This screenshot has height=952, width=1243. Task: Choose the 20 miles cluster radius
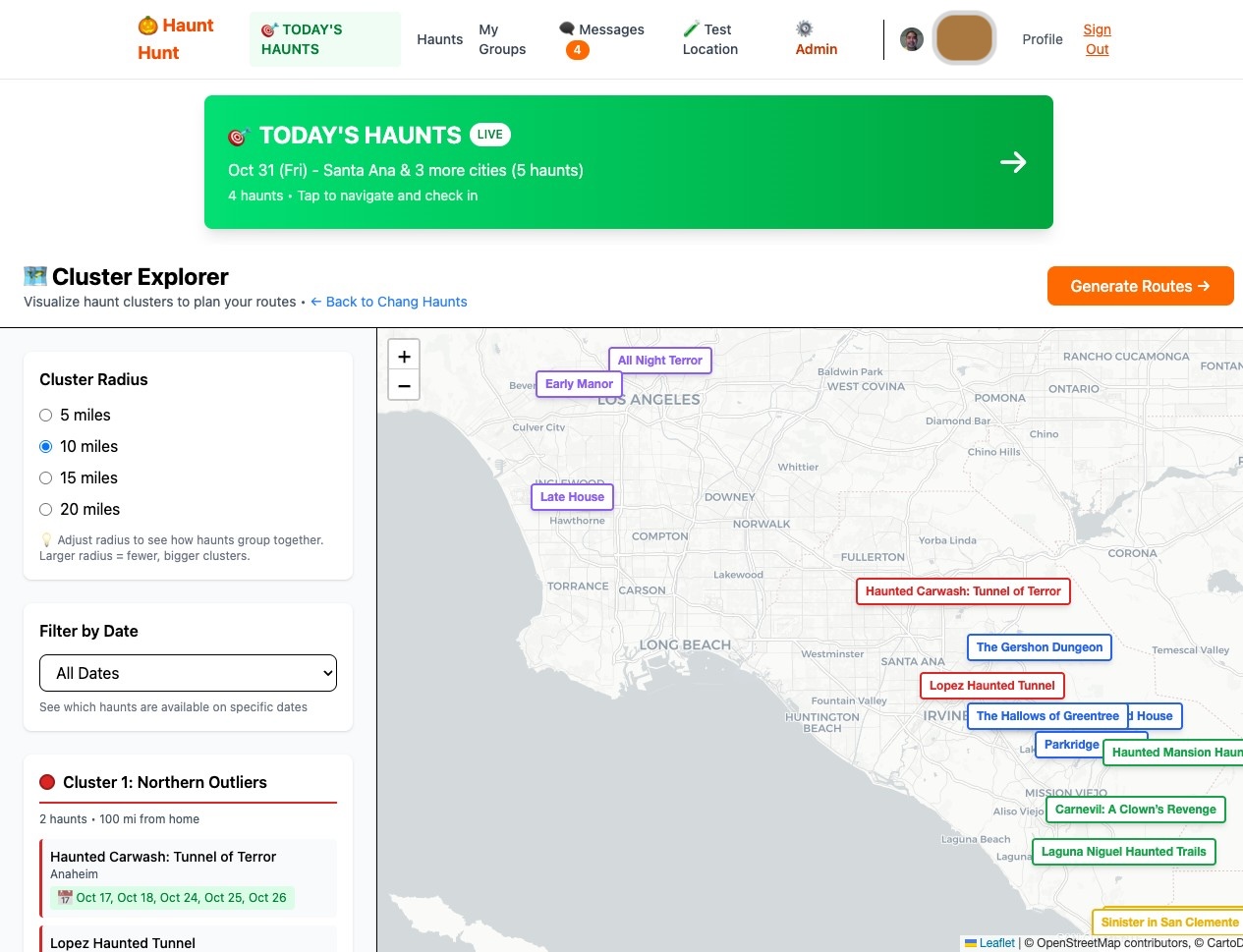point(45,509)
